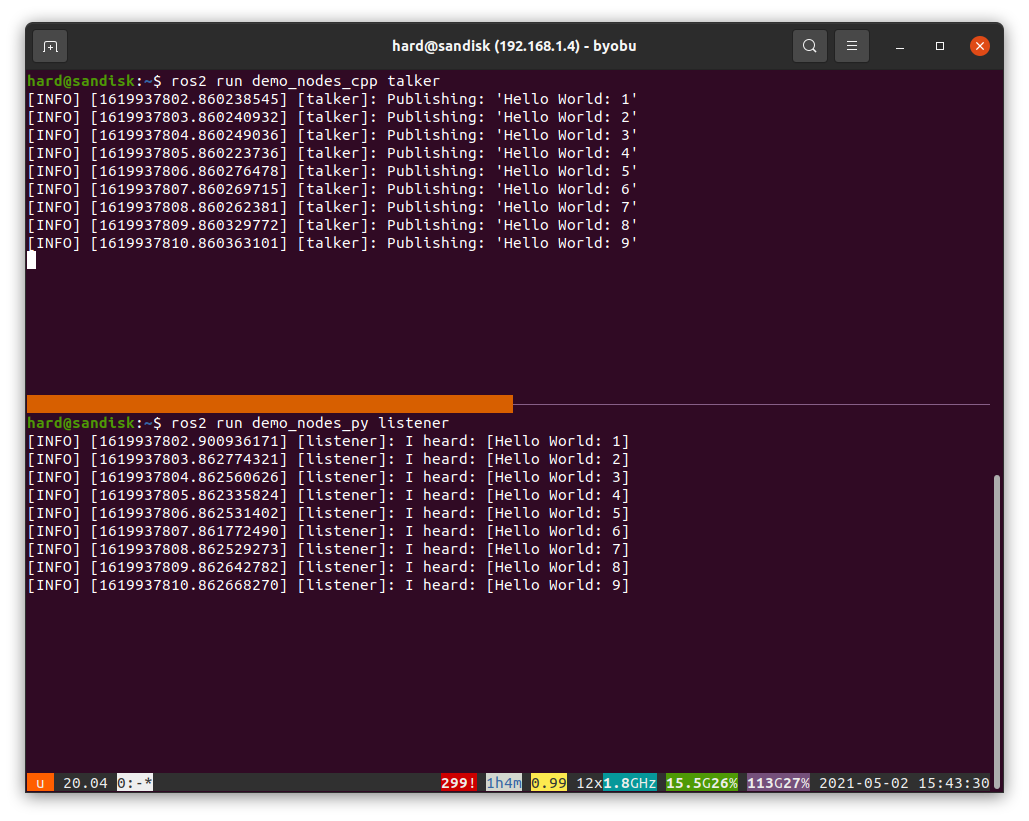Click the orange pane divider bar
The width and height of the screenshot is (1029, 821).
tap(270, 404)
